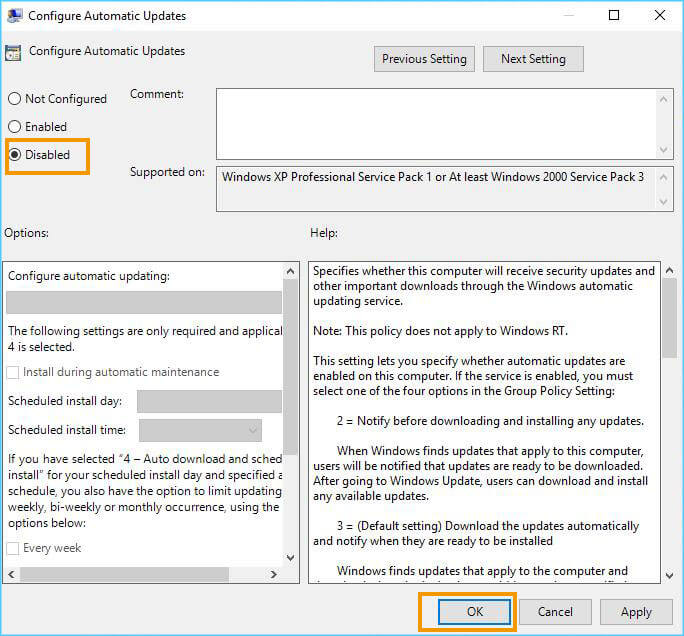The image size is (684, 636).
Task: Select the Not Configured radio button
Action: click(x=15, y=99)
